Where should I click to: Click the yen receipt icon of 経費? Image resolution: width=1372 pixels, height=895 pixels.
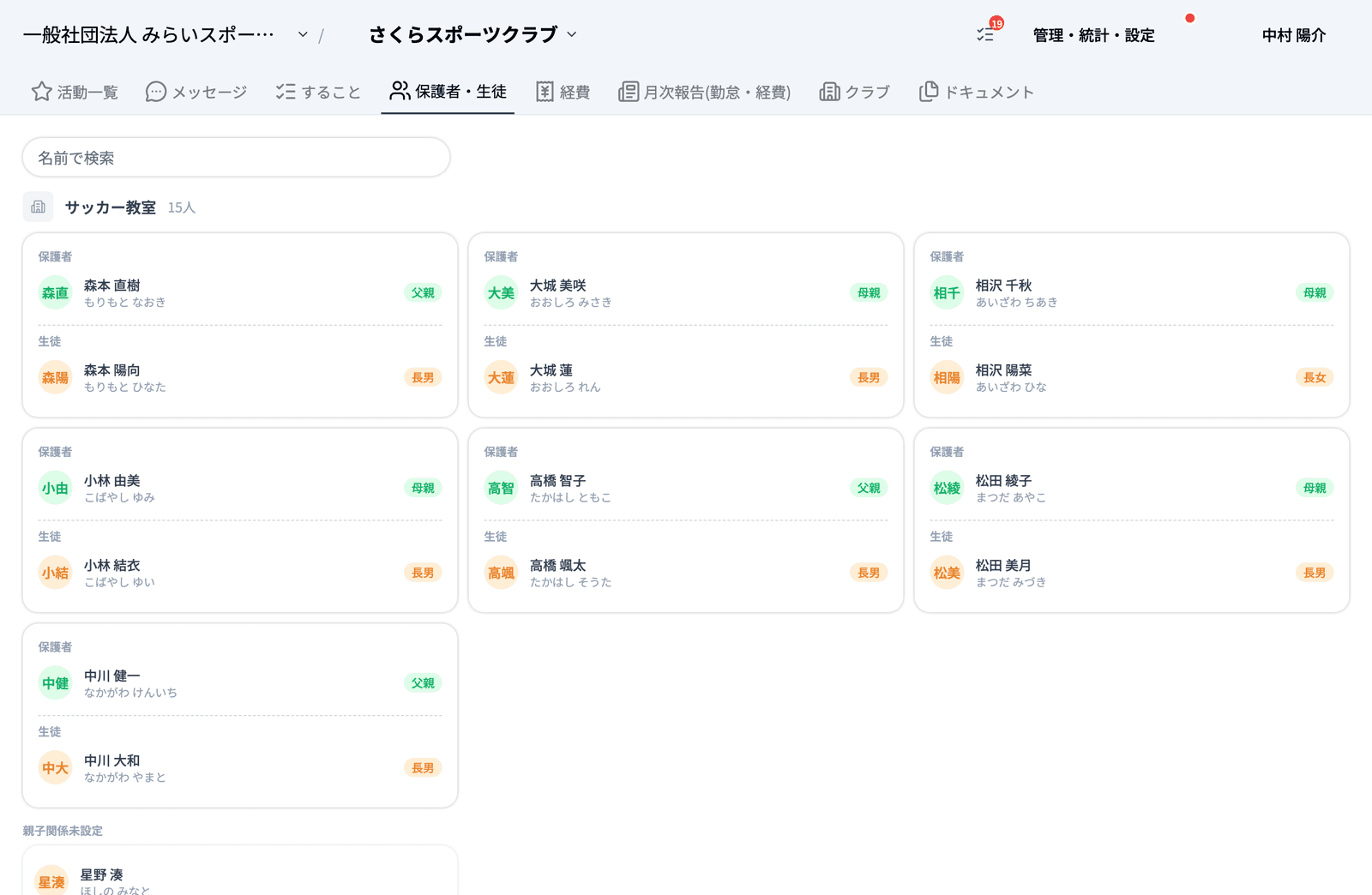point(545,92)
